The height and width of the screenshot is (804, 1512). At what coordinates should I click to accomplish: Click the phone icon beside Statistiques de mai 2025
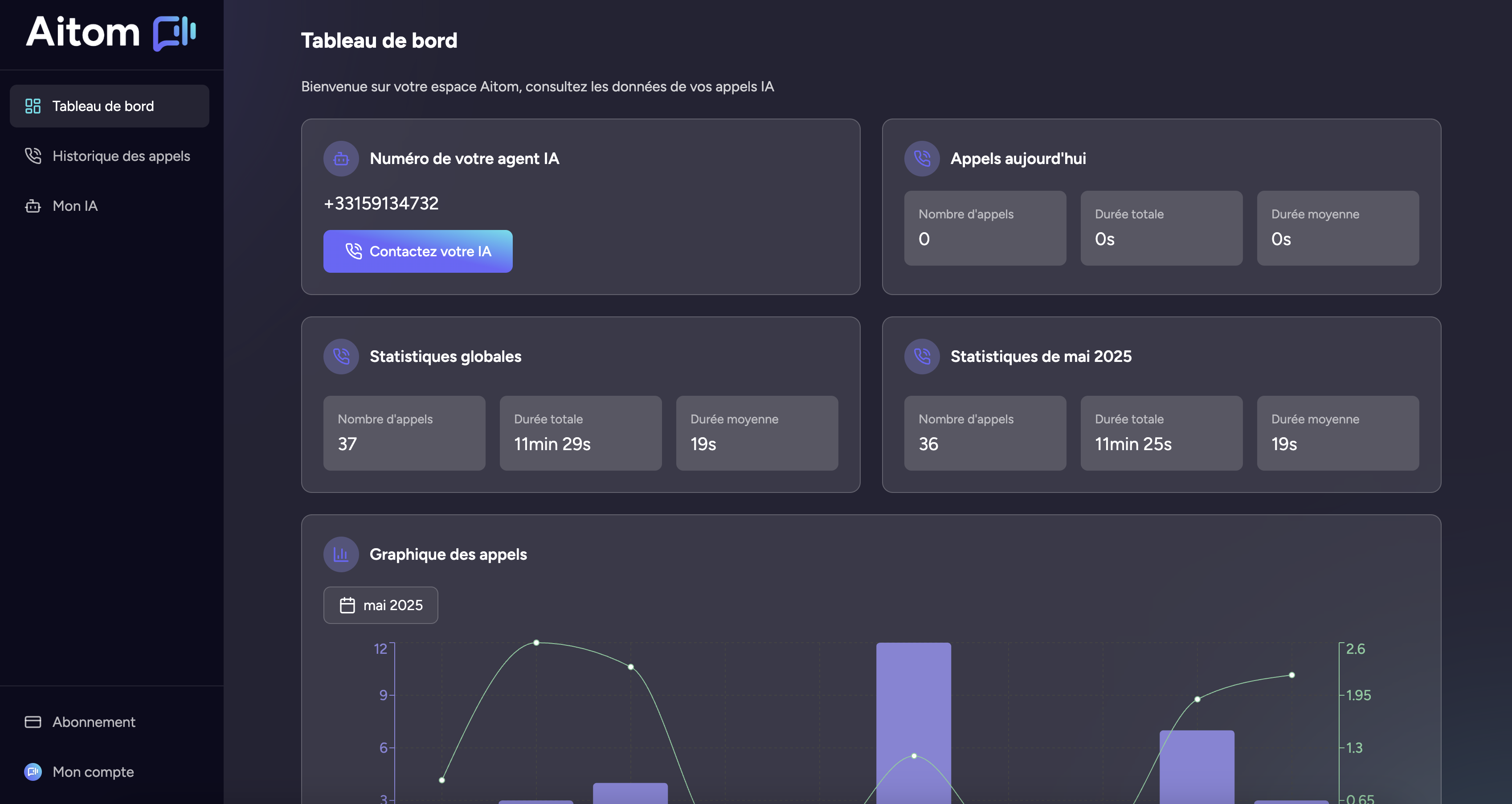pyautogui.click(x=922, y=357)
